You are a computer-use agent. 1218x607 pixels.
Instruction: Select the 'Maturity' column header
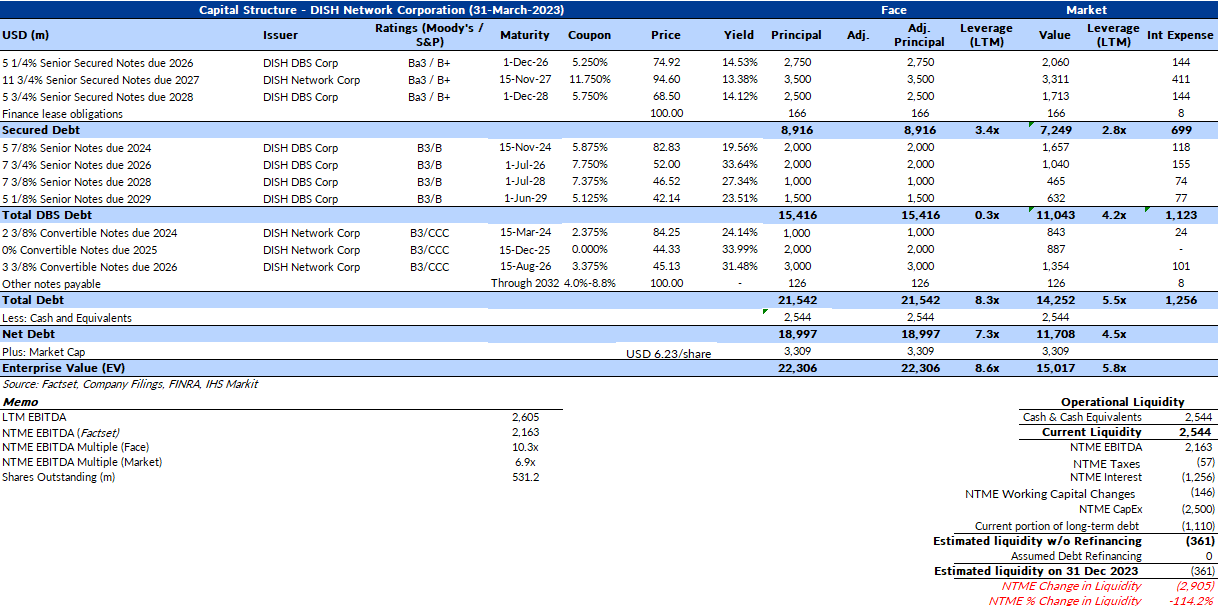[x=525, y=34]
